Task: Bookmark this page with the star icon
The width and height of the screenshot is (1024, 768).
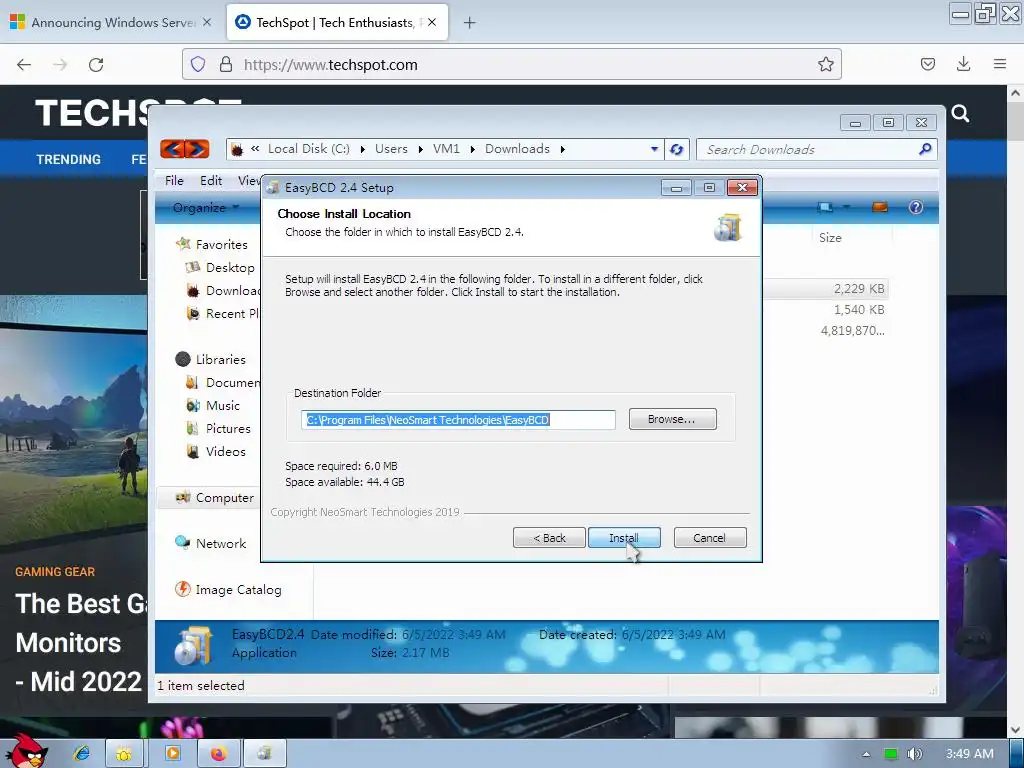Action: pos(825,64)
